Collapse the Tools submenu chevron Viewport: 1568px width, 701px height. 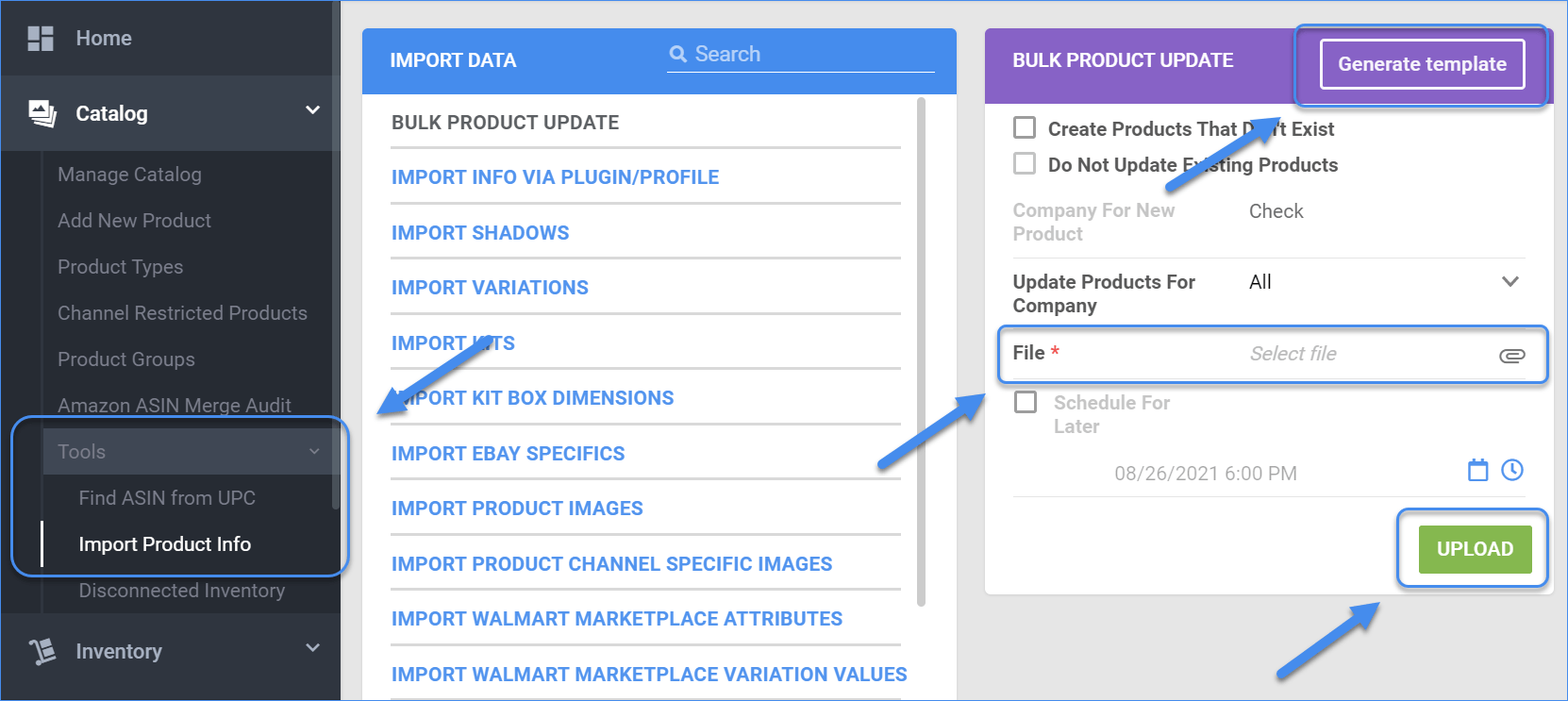point(314,451)
